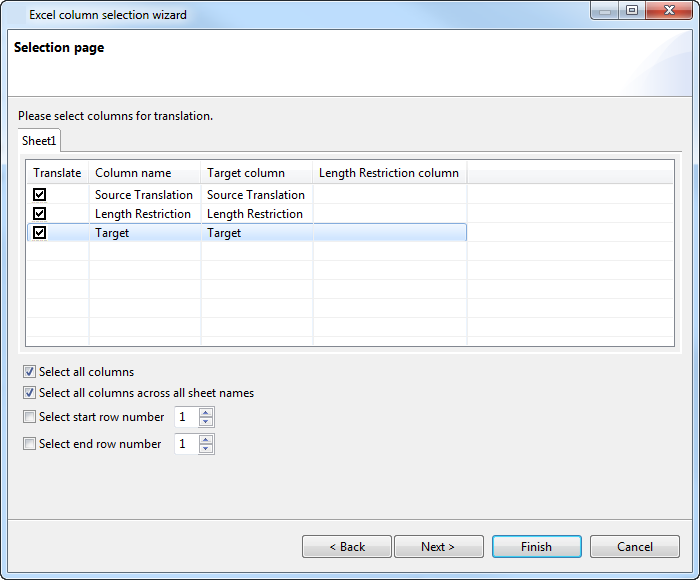Toggle Select all columns across all sheet names
This screenshot has height=580, width=700.
tap(29, 392)
